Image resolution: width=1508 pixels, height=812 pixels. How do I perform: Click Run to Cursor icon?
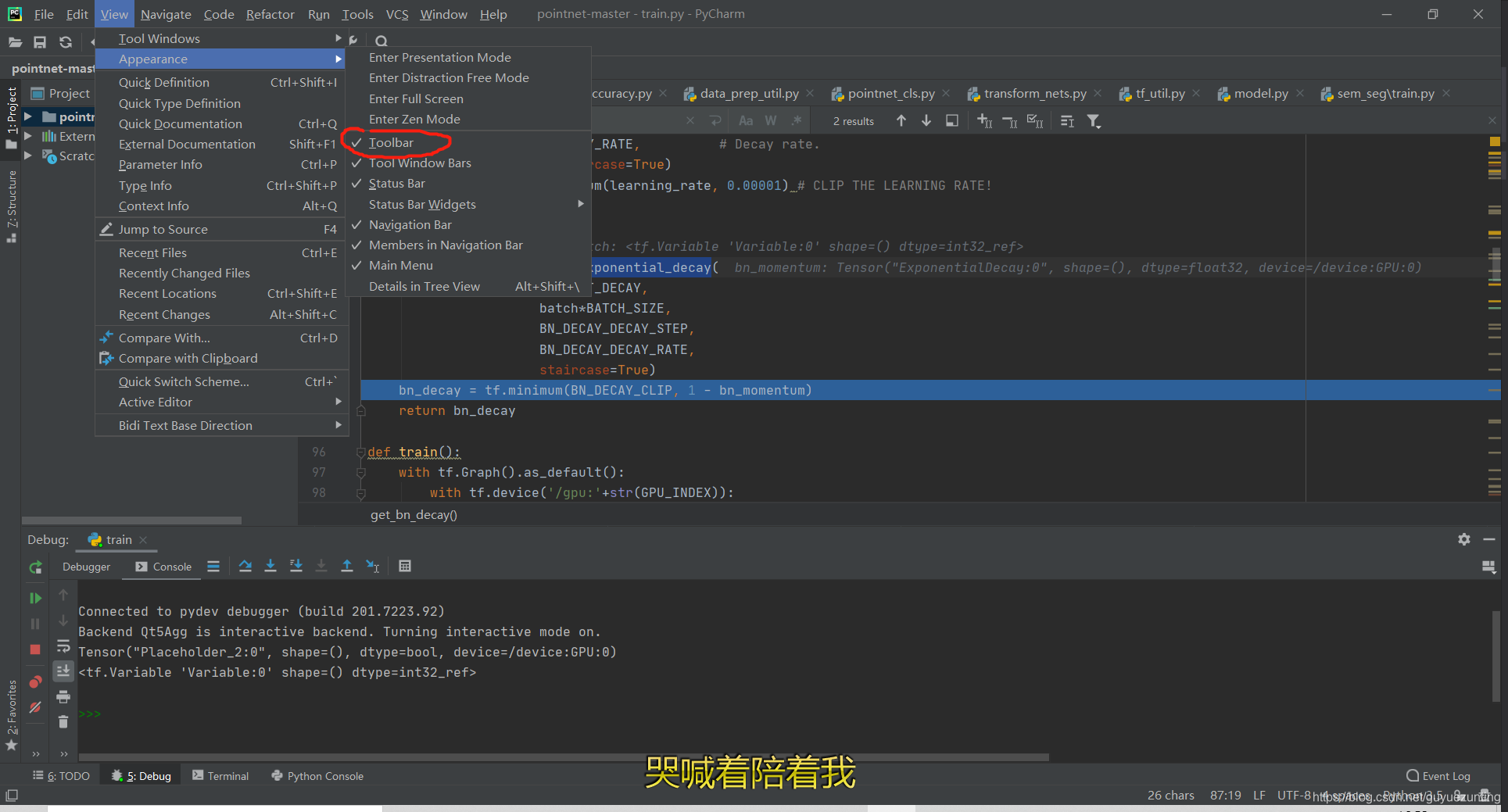point(373,566)
